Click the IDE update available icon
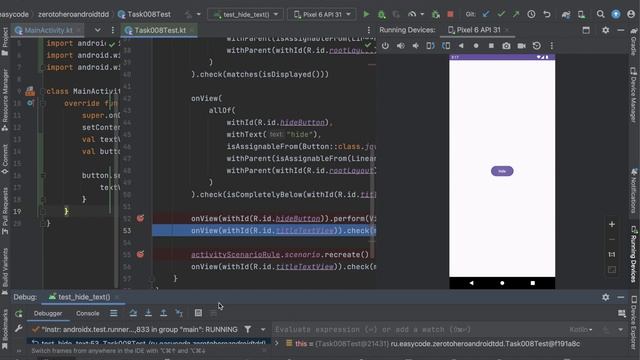 point(616,14)
